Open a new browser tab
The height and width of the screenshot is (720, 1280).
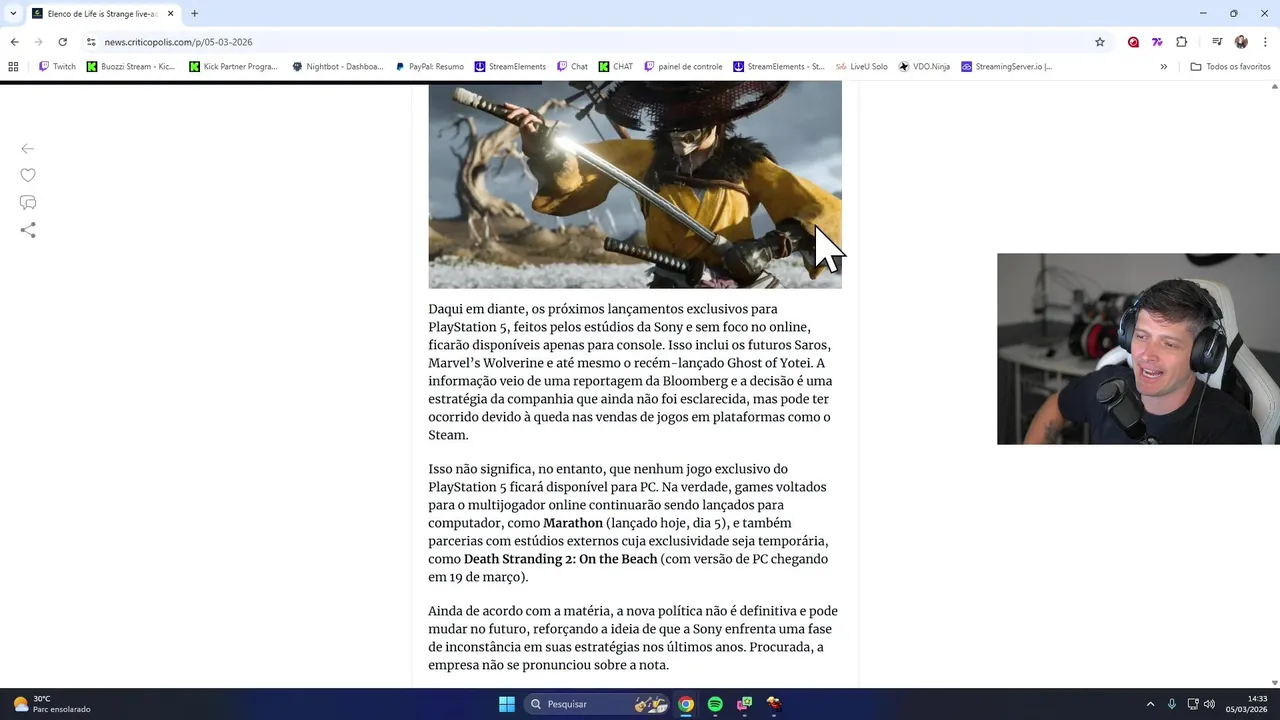click(x=194, y=14)
